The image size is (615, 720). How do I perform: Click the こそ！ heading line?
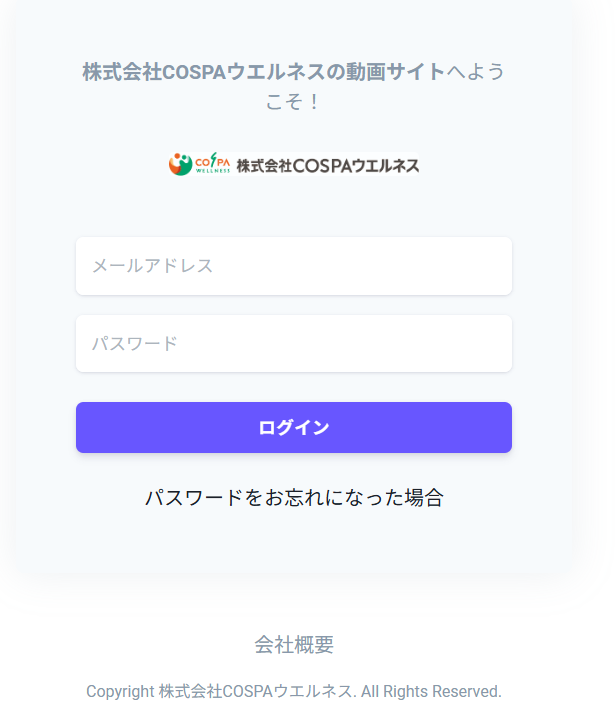tap(293, 101)
